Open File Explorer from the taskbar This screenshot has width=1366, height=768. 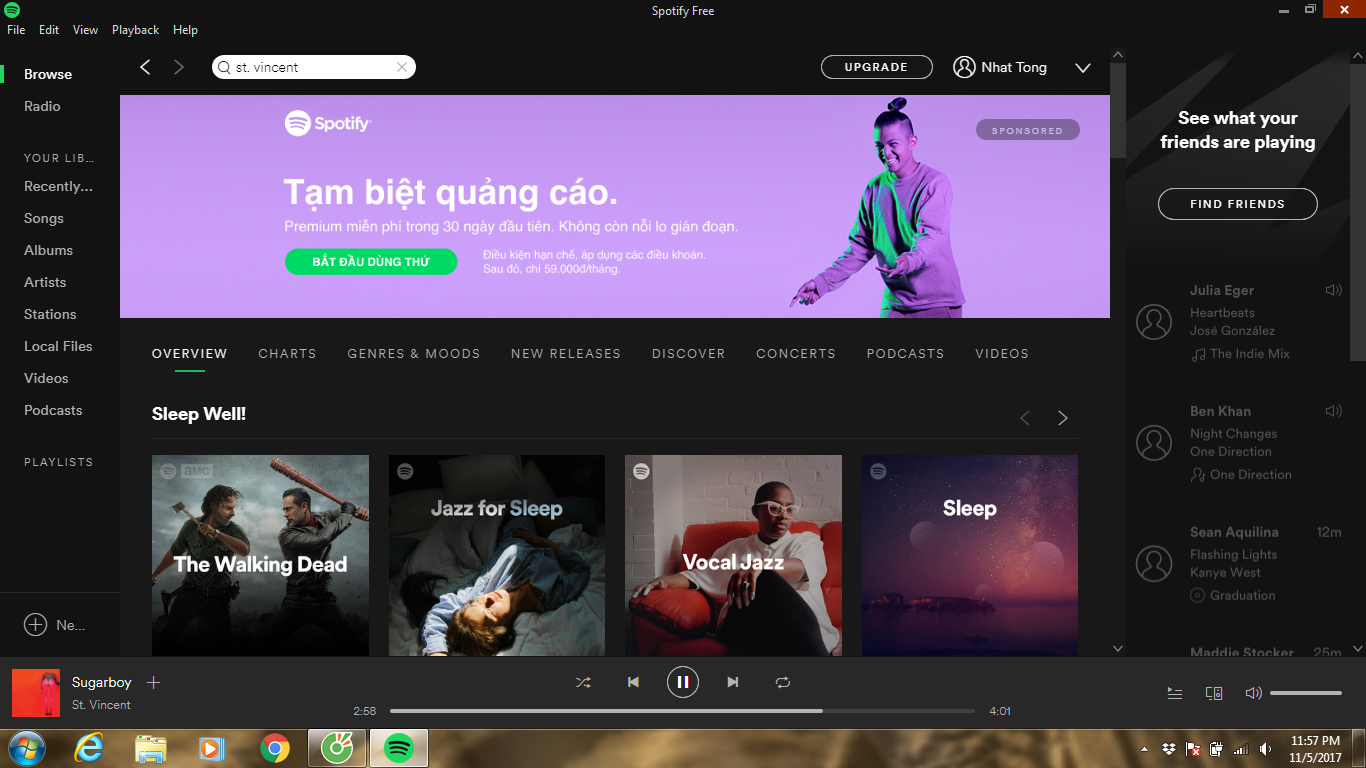(151, 748)
